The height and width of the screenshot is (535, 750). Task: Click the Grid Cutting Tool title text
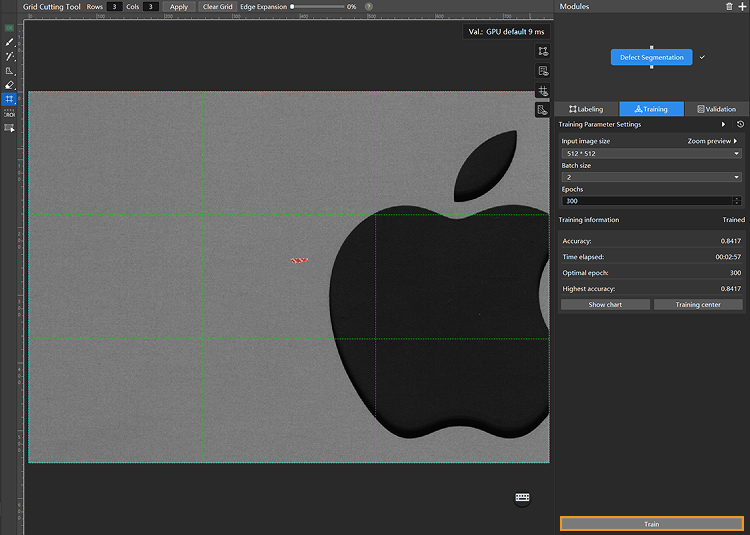52,7
